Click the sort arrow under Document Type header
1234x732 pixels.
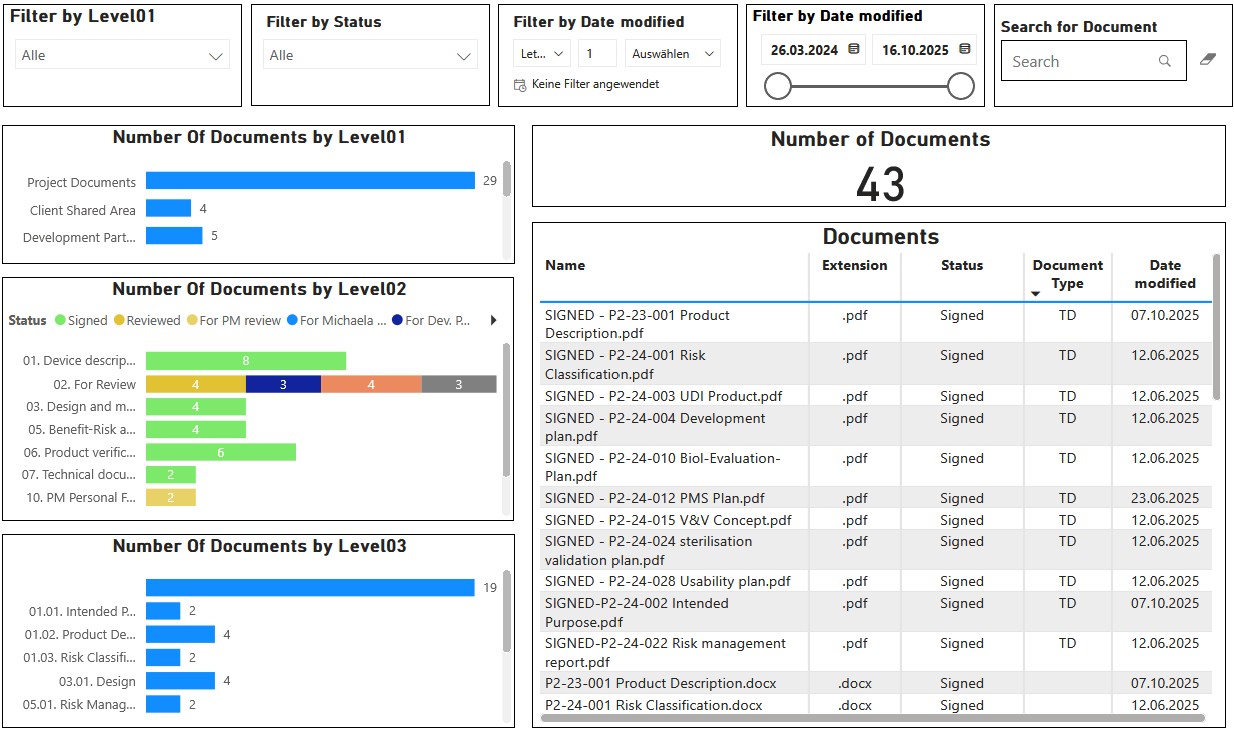(x=1036, y=293)
